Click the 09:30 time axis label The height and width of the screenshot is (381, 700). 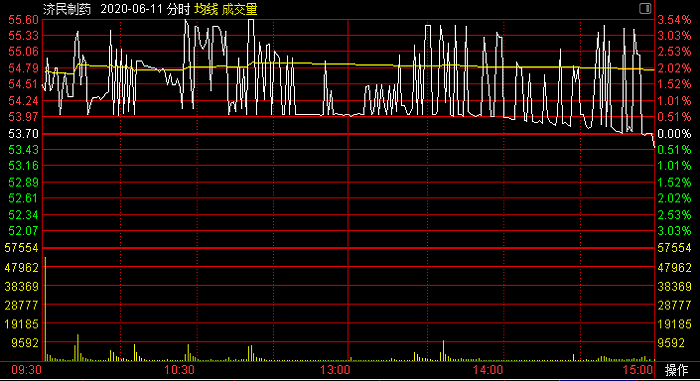click(x=26, y=370)
